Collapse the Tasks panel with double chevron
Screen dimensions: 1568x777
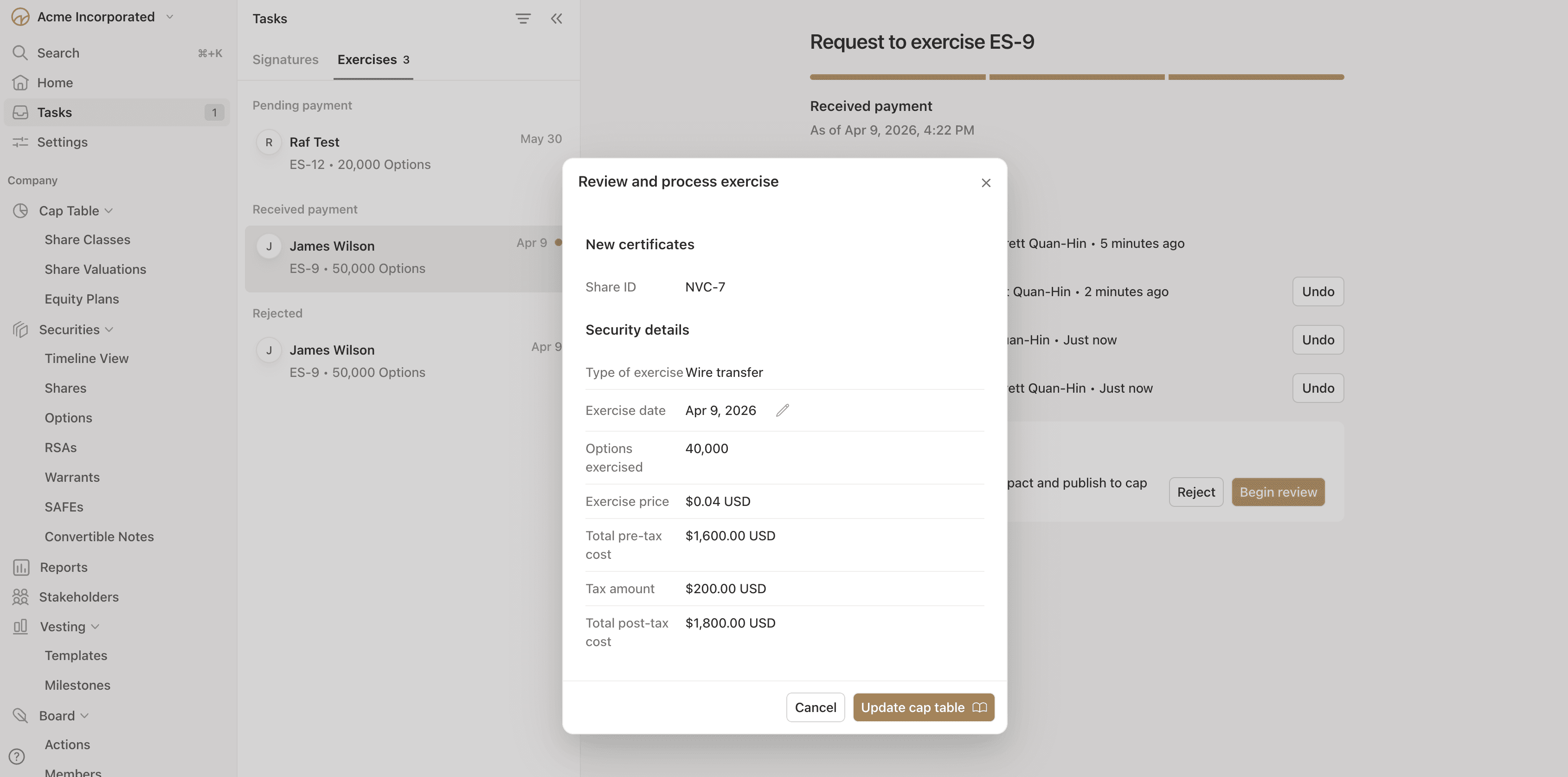(x=556, y=18)
